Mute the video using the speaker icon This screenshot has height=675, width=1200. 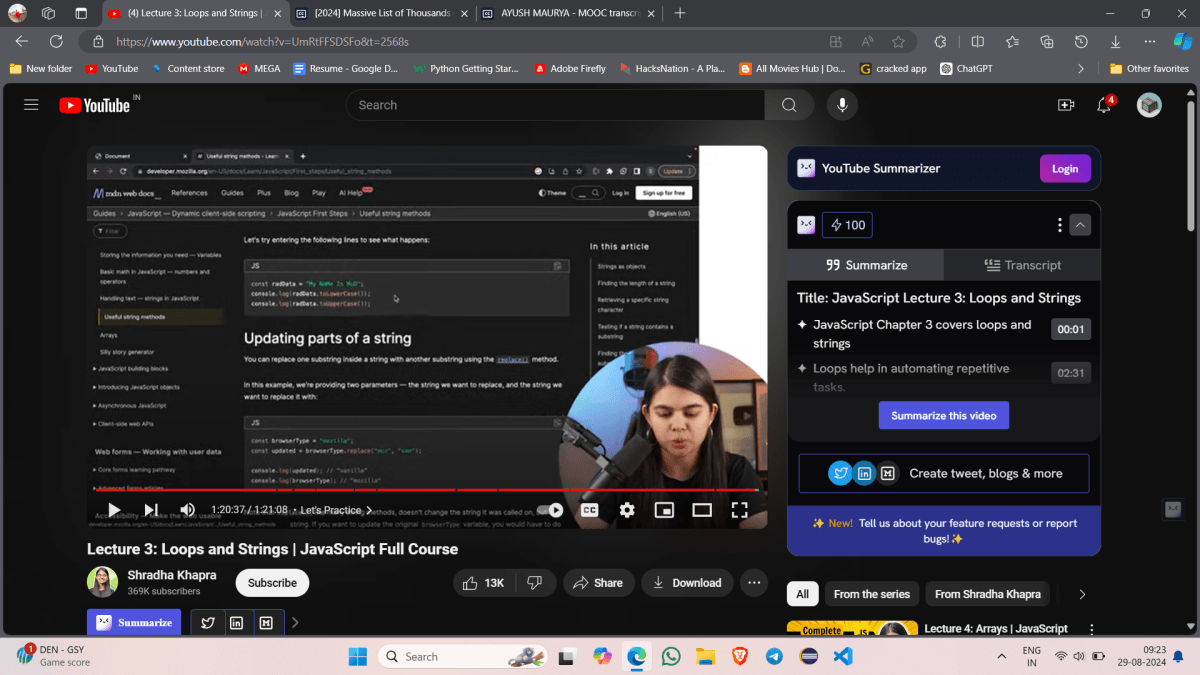click(x=187, y=510)
